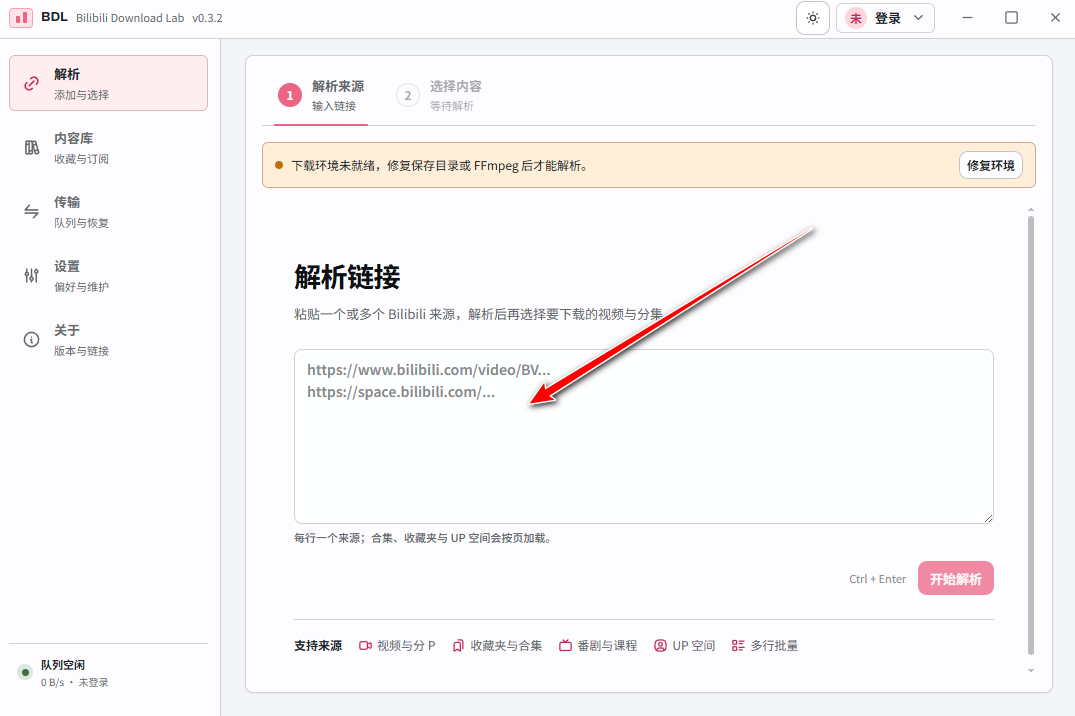Click the step number 1 circle
The height and width of the screenshot is (716, 1075).
tap(289, 95)
